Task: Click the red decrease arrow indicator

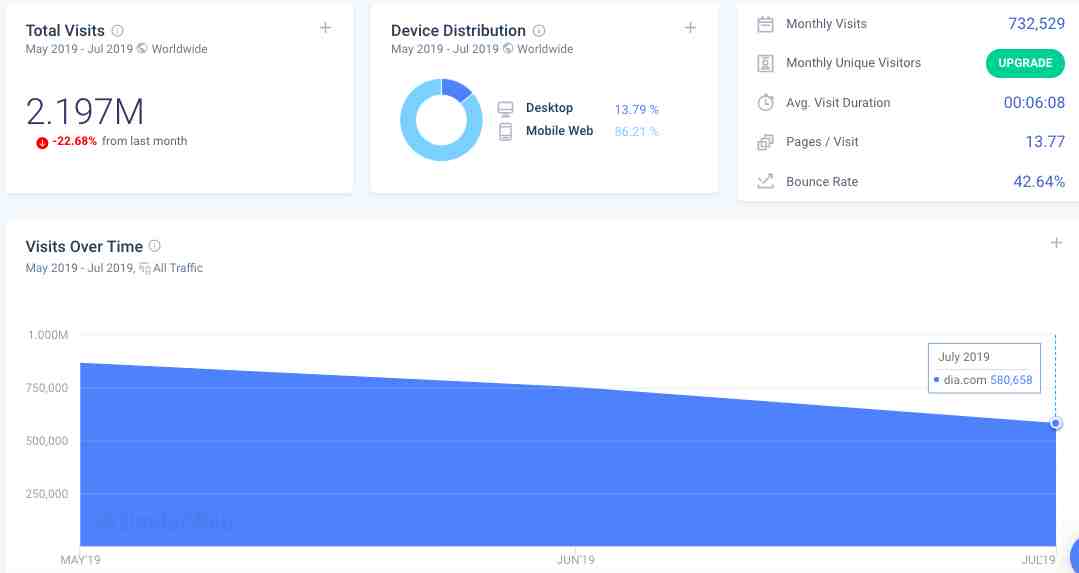Action: click(x=42, y=142)
